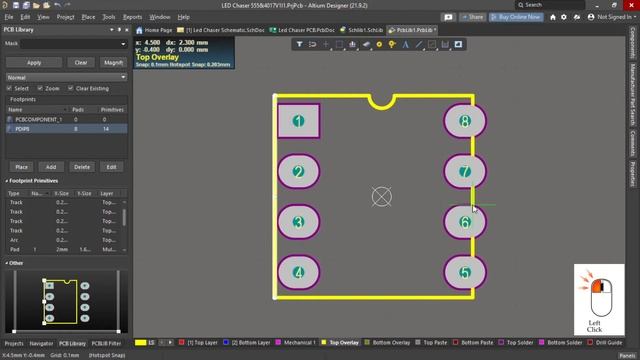Screen dimensions: 640x360
Task: Click the Undo arrow icon
Action: coord(57,5)
